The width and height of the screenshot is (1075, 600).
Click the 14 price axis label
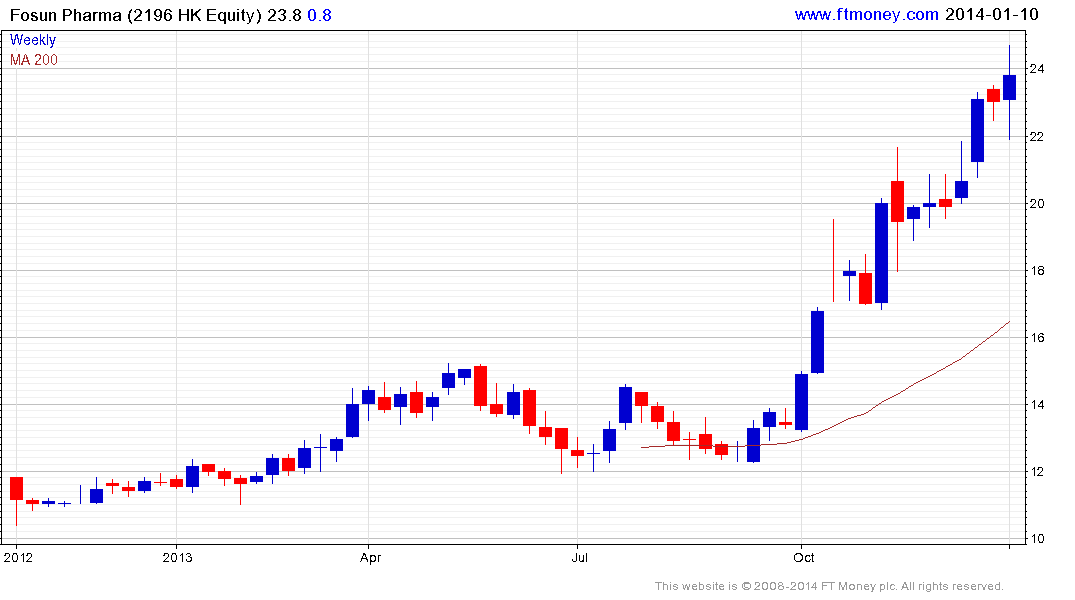click(1037, 405)
